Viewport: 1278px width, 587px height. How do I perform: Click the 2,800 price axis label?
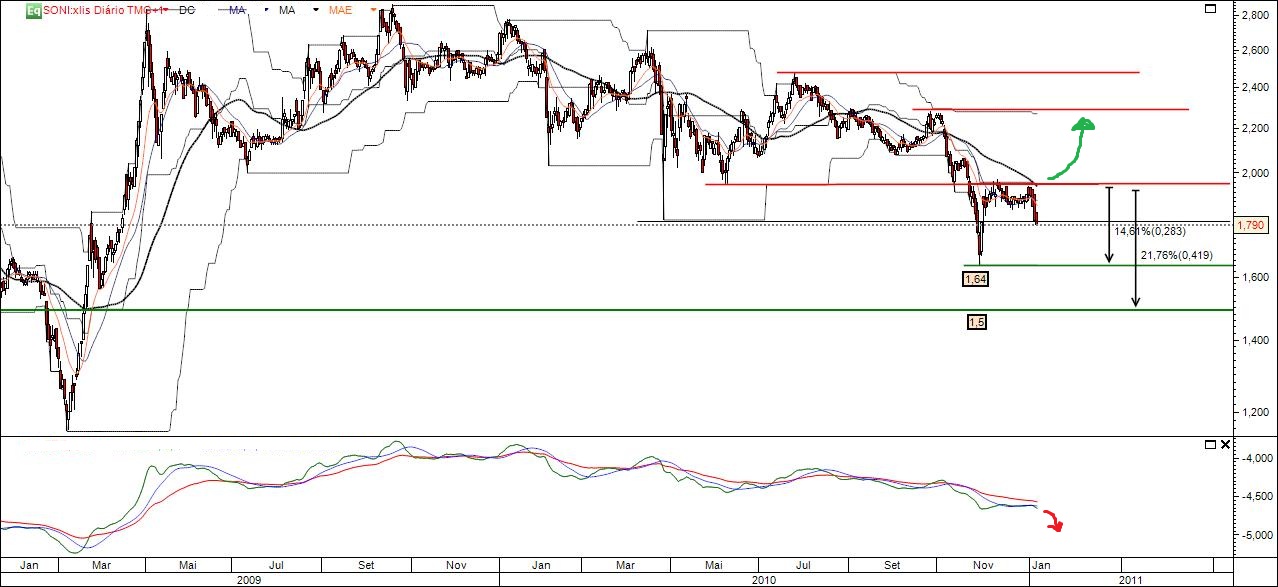coord(1255,15)
